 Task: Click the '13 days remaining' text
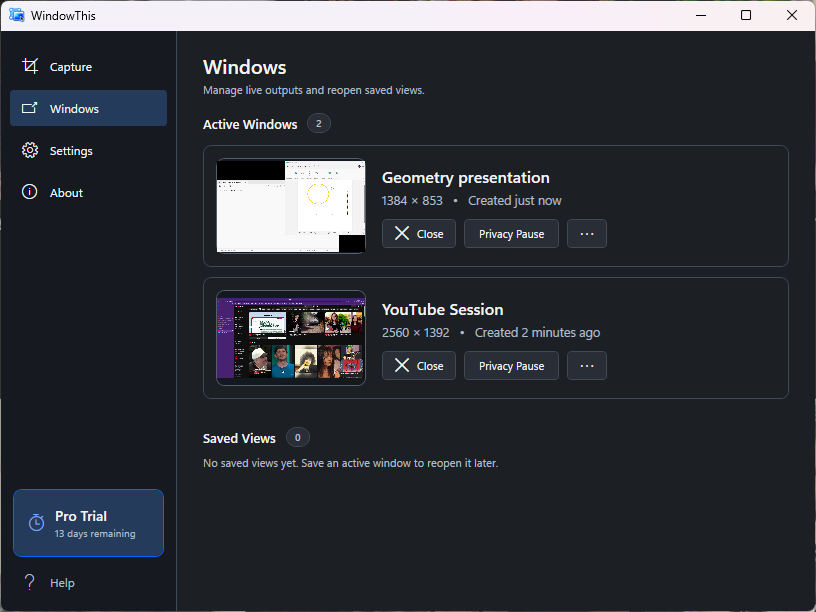click(x=95, y=534)
